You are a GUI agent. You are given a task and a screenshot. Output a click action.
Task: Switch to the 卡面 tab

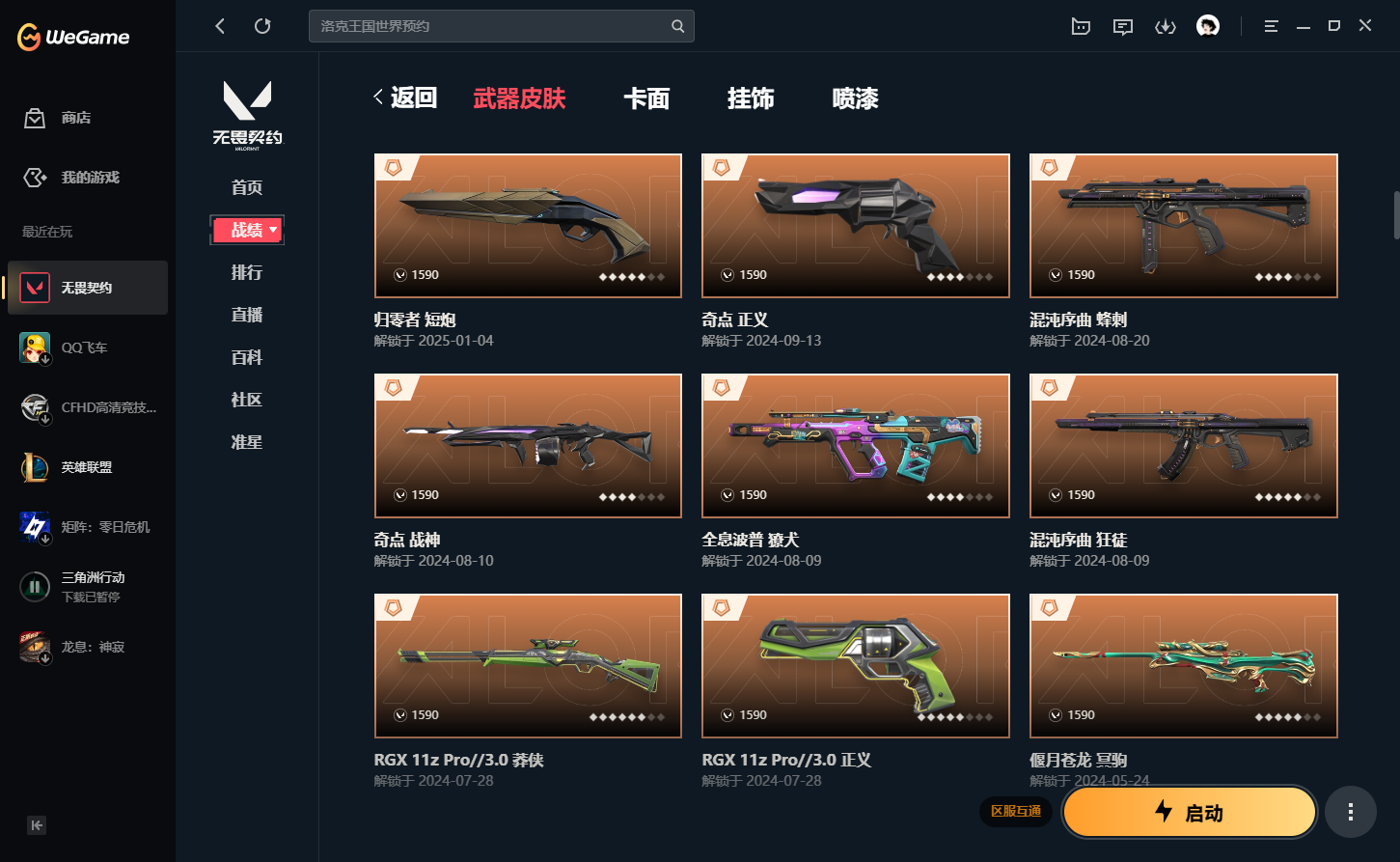(x=646, y=98)
